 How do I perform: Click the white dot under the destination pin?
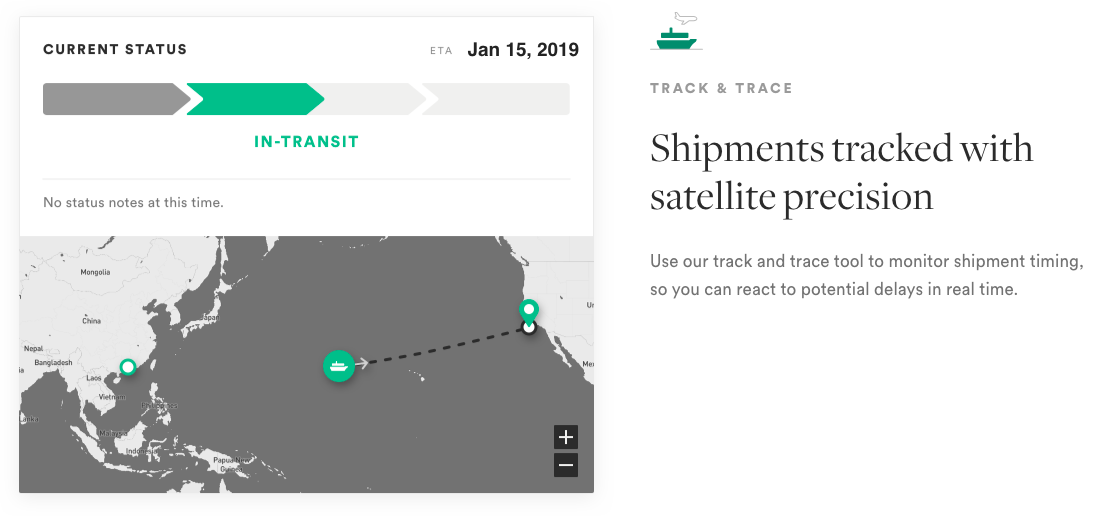click(529, 327)
